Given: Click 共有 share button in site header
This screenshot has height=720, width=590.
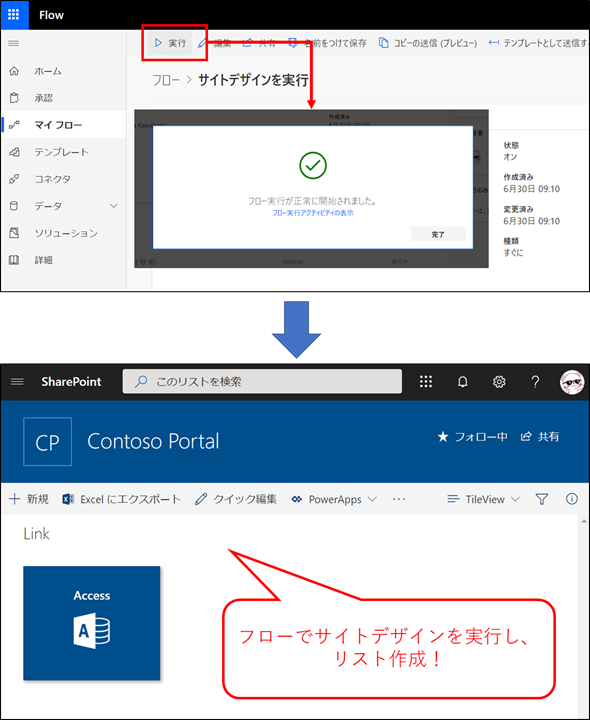Looking at the screenshot, I should tap(540, 437).
